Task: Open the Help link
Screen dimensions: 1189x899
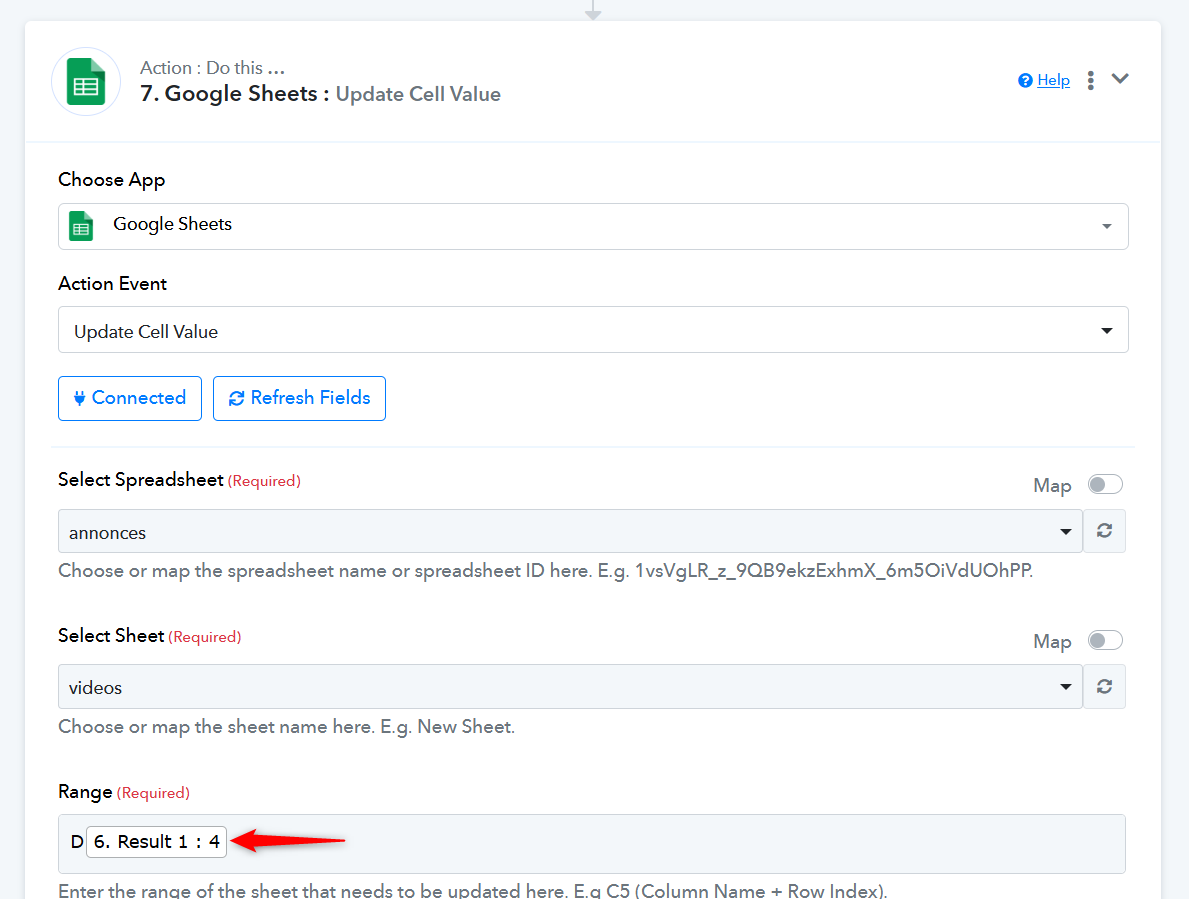Action: 1053,80
